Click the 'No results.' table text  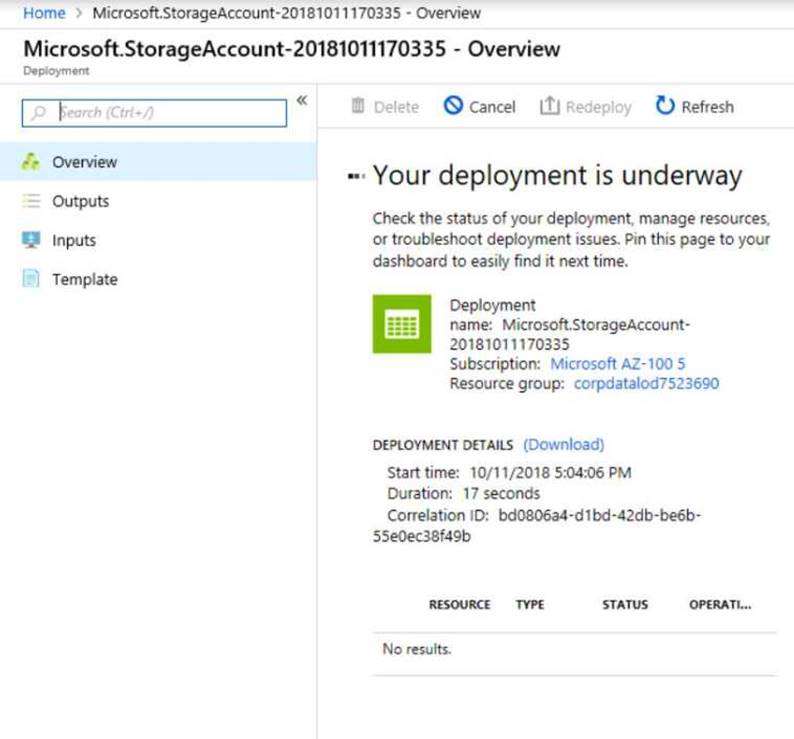coord(417,649)
